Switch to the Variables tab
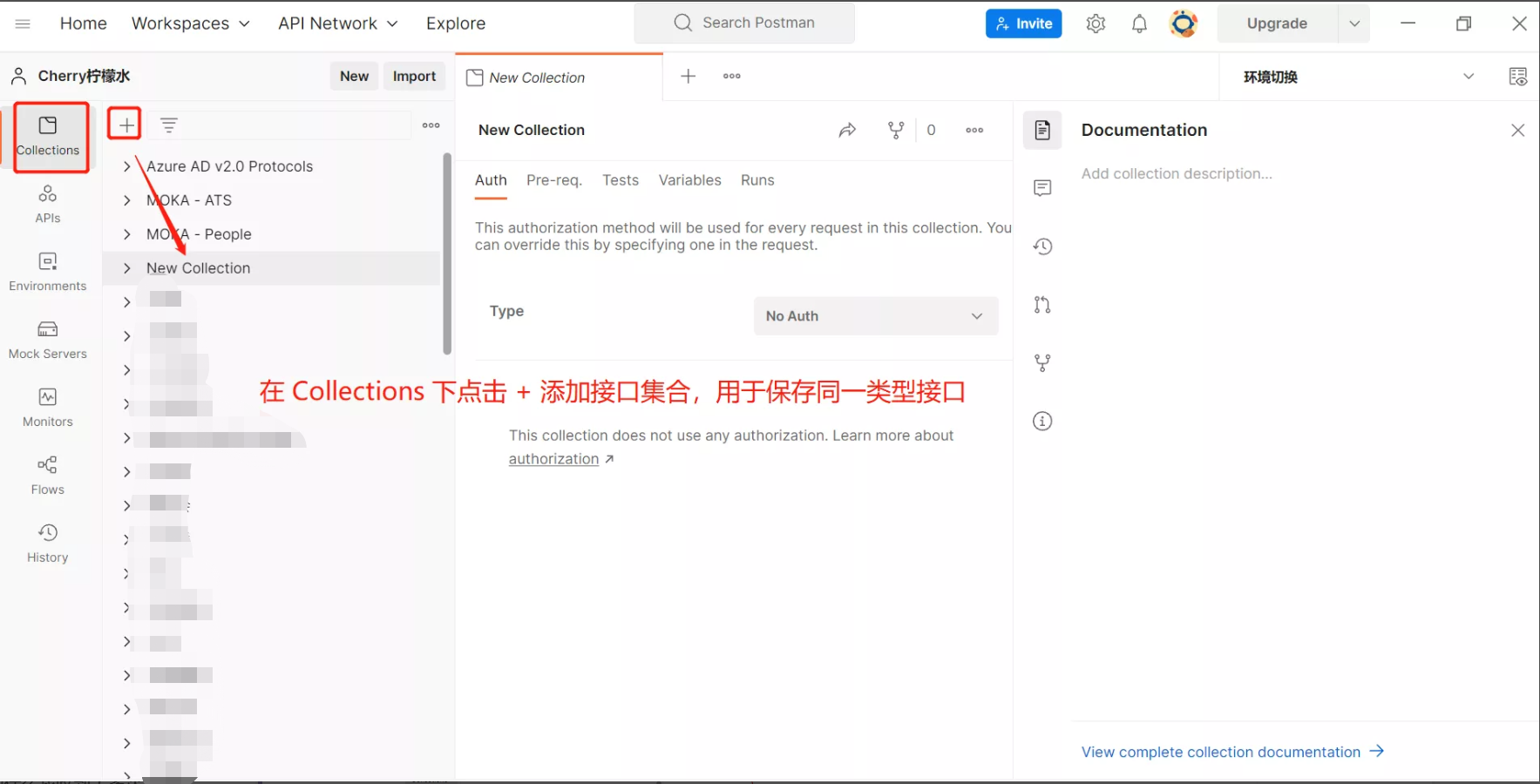This screenshot has width=1540, height=784. click(690, 180)
